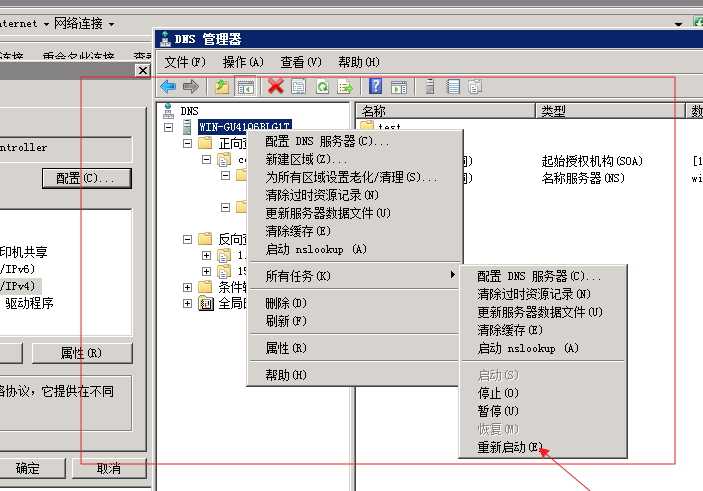Expand the 条件 forwarders folder
Screen dimensions: 703x491
187,287
